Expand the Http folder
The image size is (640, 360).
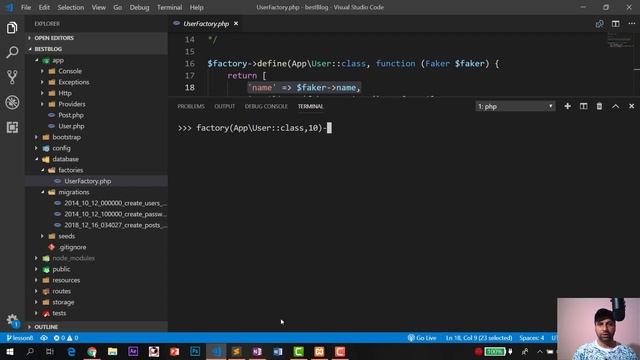pyautogui.click(x=64, y=93)
